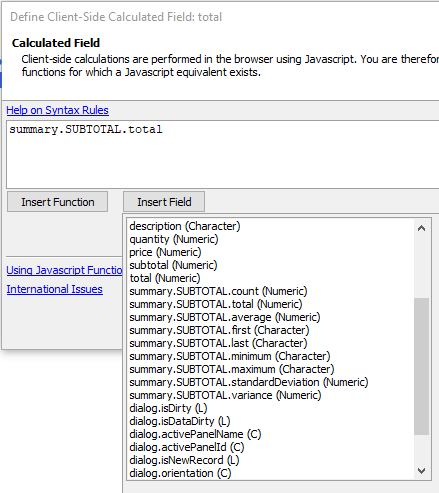Image resolution: width=439 pixels, height=493 pixels.
Task: Click the Insert Field button
Action: [x=164, y=202]
